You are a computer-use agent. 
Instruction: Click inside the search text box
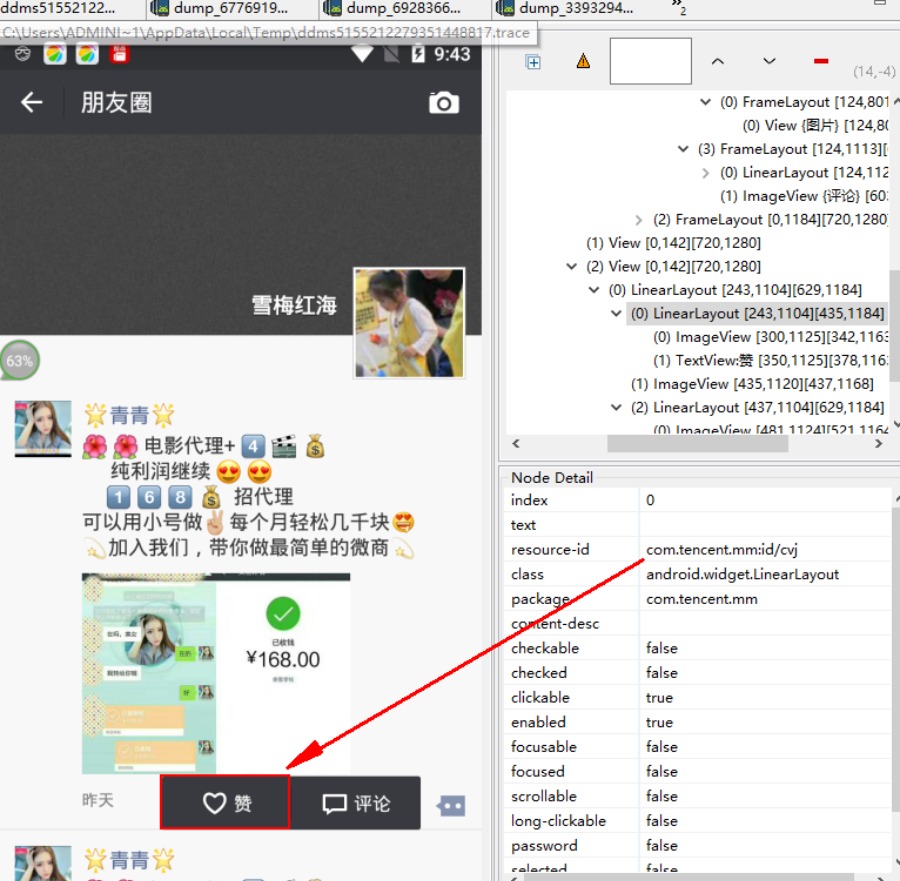(650, 61)
